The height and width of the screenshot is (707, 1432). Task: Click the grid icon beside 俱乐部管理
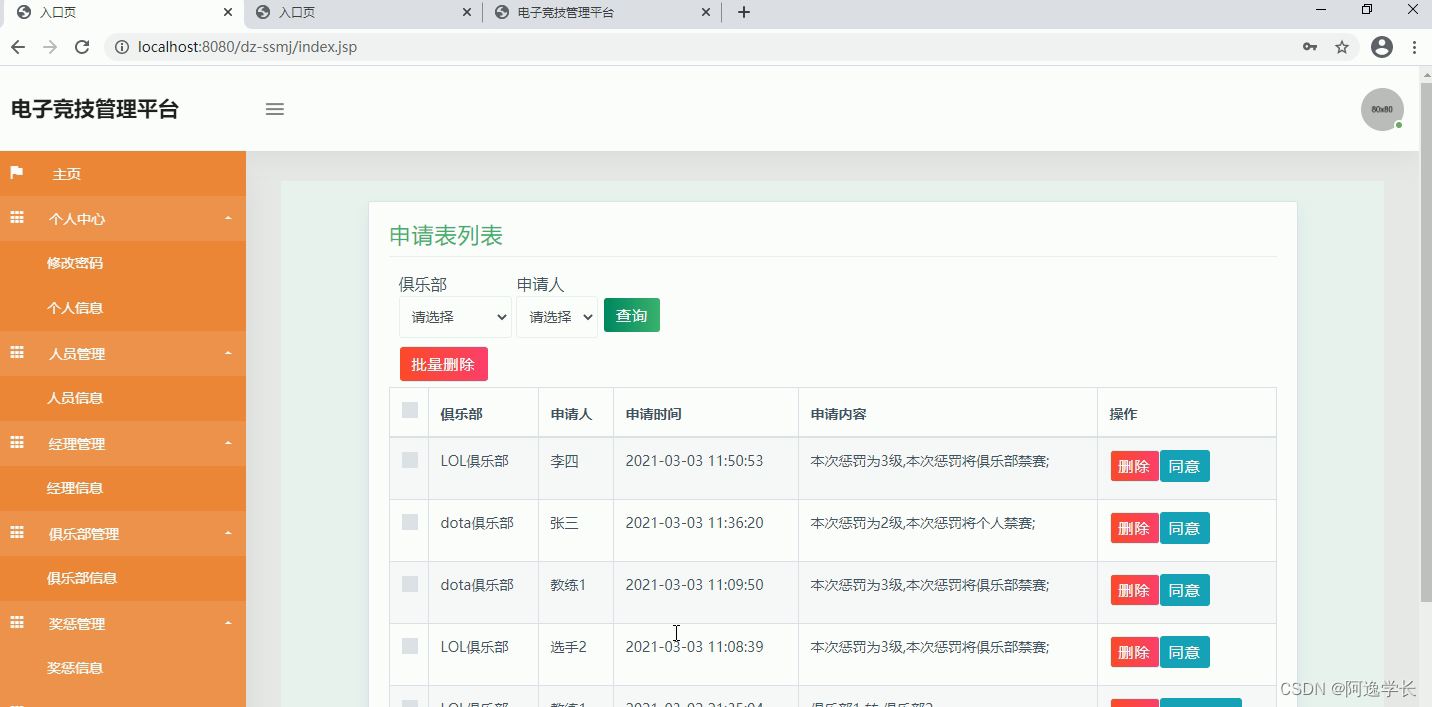point(17,532)
